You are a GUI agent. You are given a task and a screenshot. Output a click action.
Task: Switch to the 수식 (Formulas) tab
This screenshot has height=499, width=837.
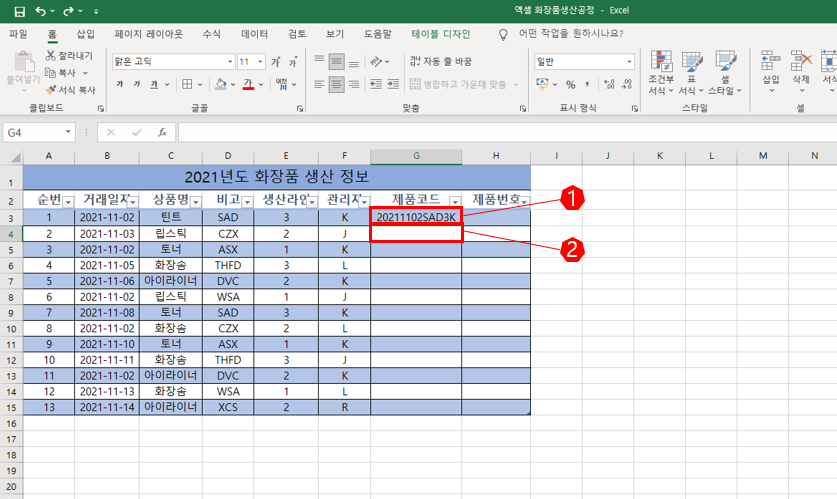point(211,34)
